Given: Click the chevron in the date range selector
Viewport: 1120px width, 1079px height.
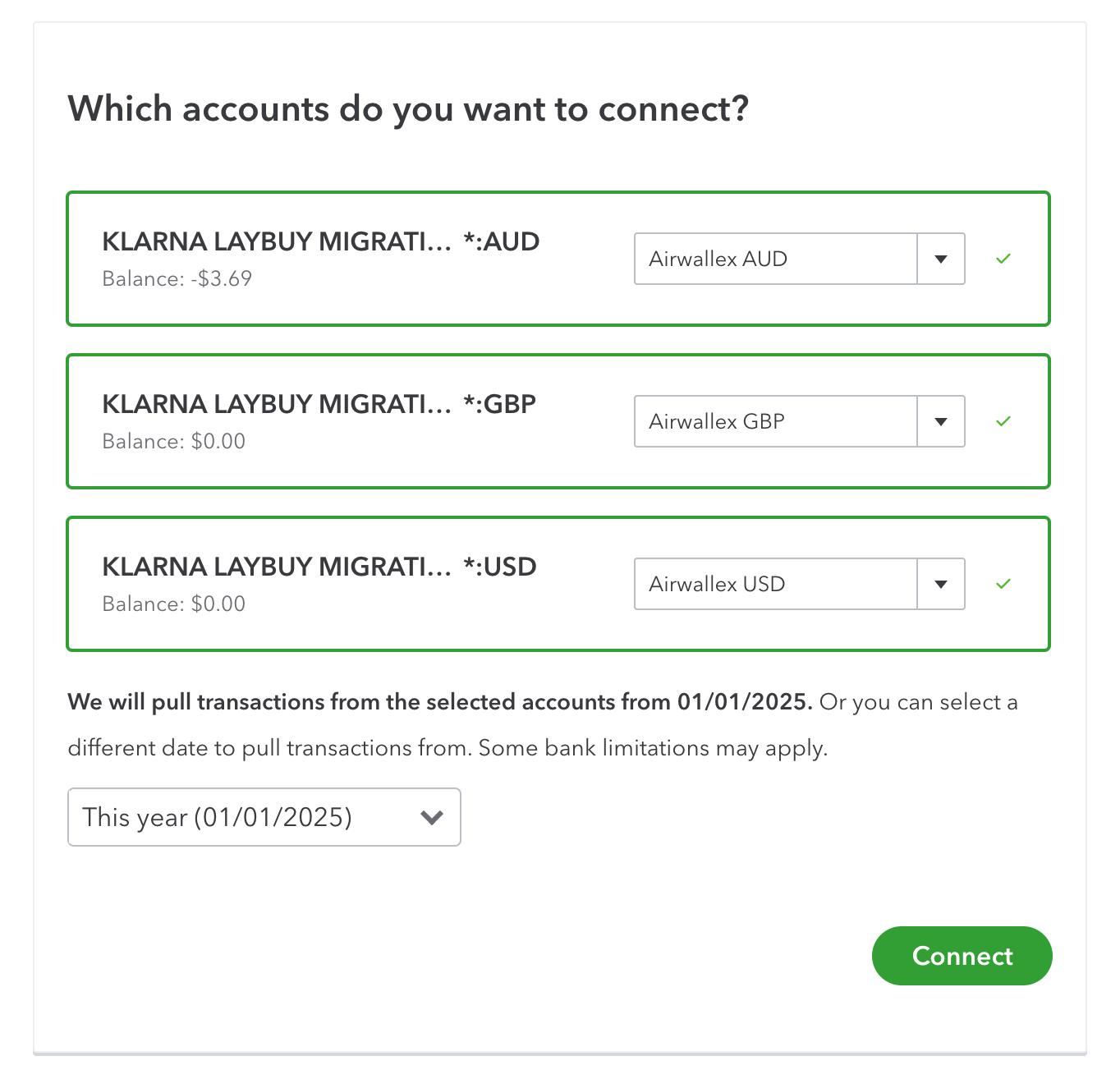Looking at the screenshot, I should 432,817.
